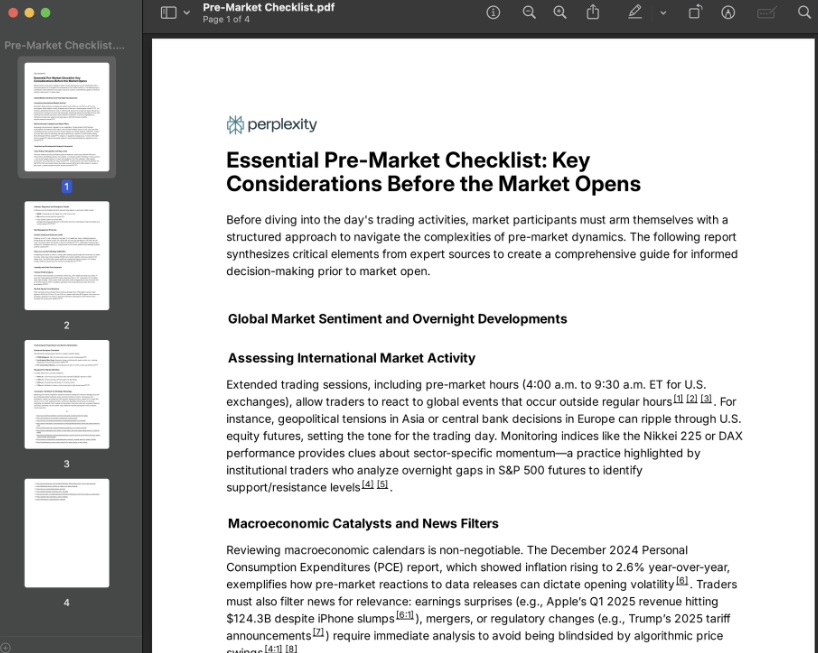Expand the sidebar view options chevron

[x=186, y=13]
